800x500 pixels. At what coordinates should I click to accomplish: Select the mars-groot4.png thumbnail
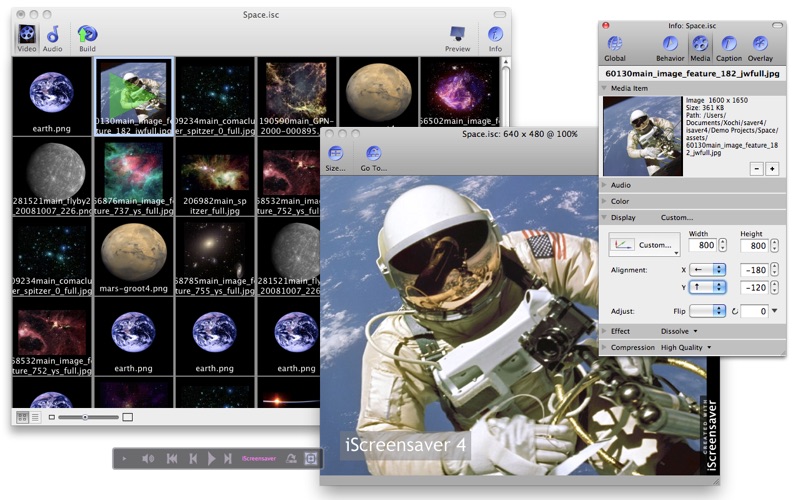tap(133, 257)
